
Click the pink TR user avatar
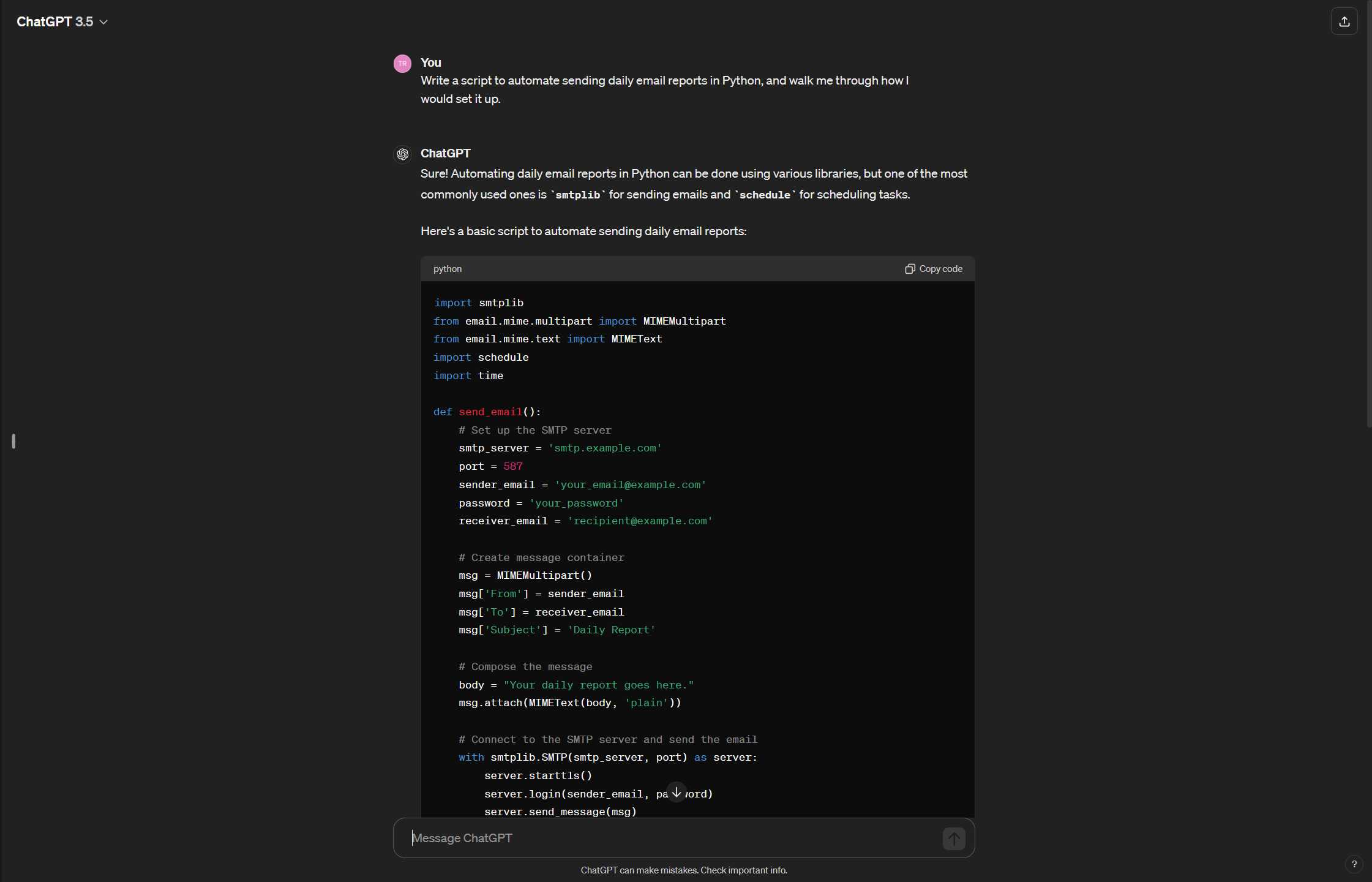[x=402, y=64]
